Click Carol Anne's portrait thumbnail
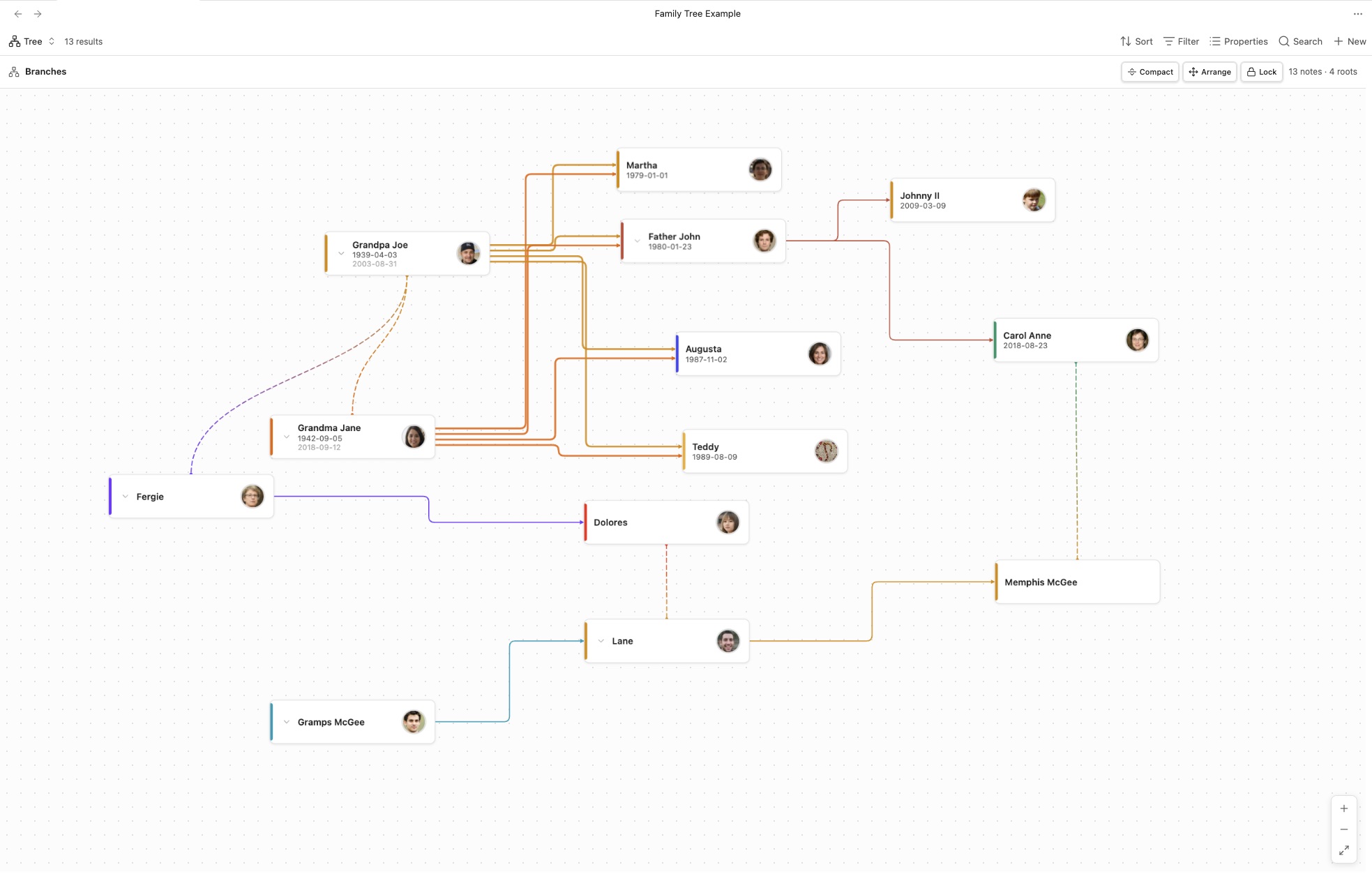This screenshot has width=1372, height=874. pyautogui.click(x=1137, y=340)
